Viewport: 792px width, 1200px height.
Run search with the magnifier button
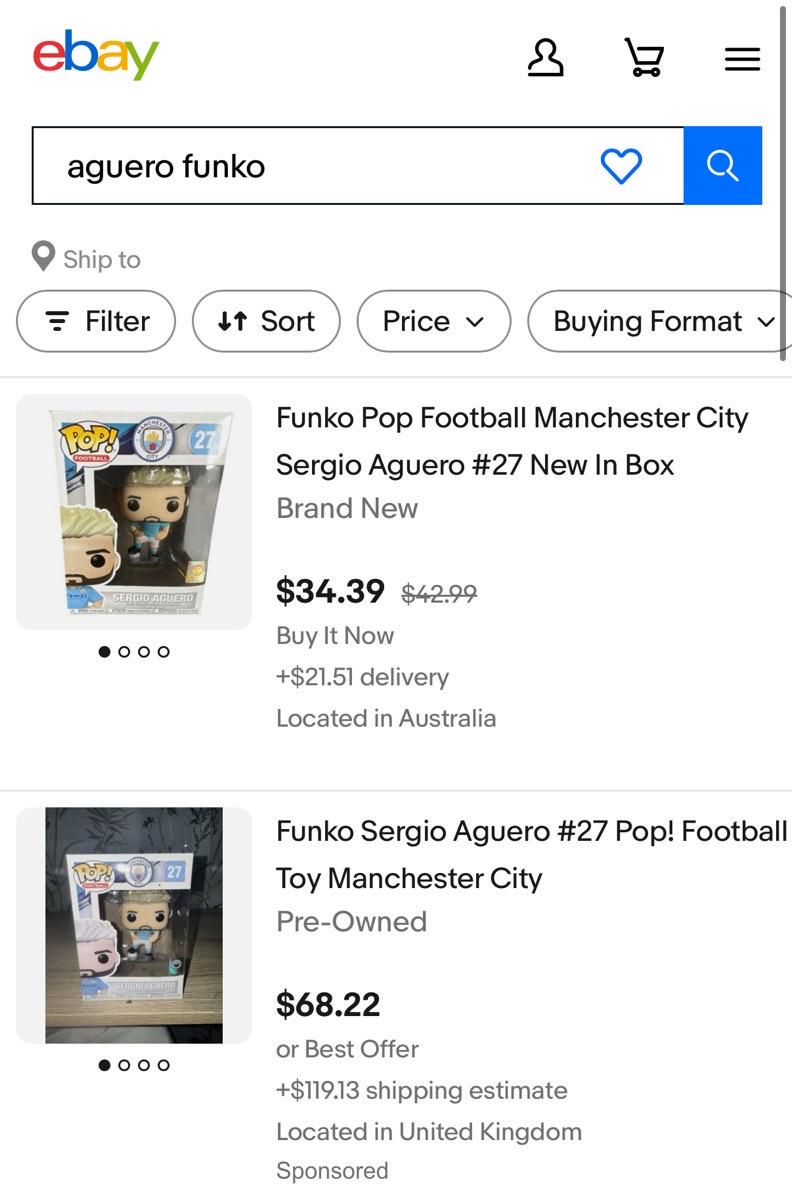722,165
